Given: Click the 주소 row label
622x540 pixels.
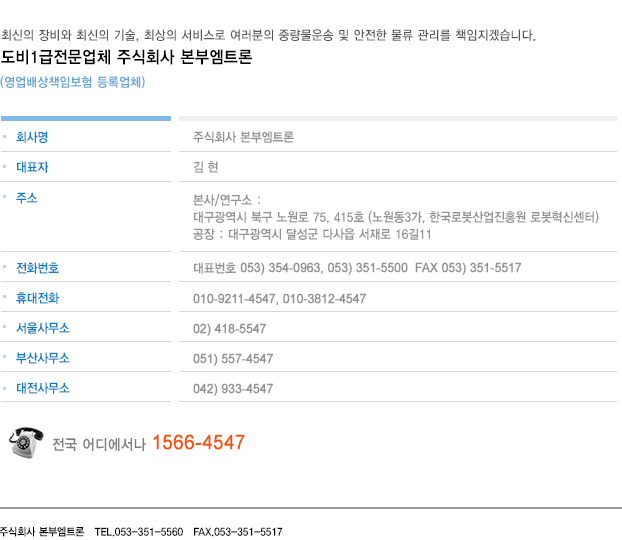Looking at the screenshot, I should pos(26,198).
